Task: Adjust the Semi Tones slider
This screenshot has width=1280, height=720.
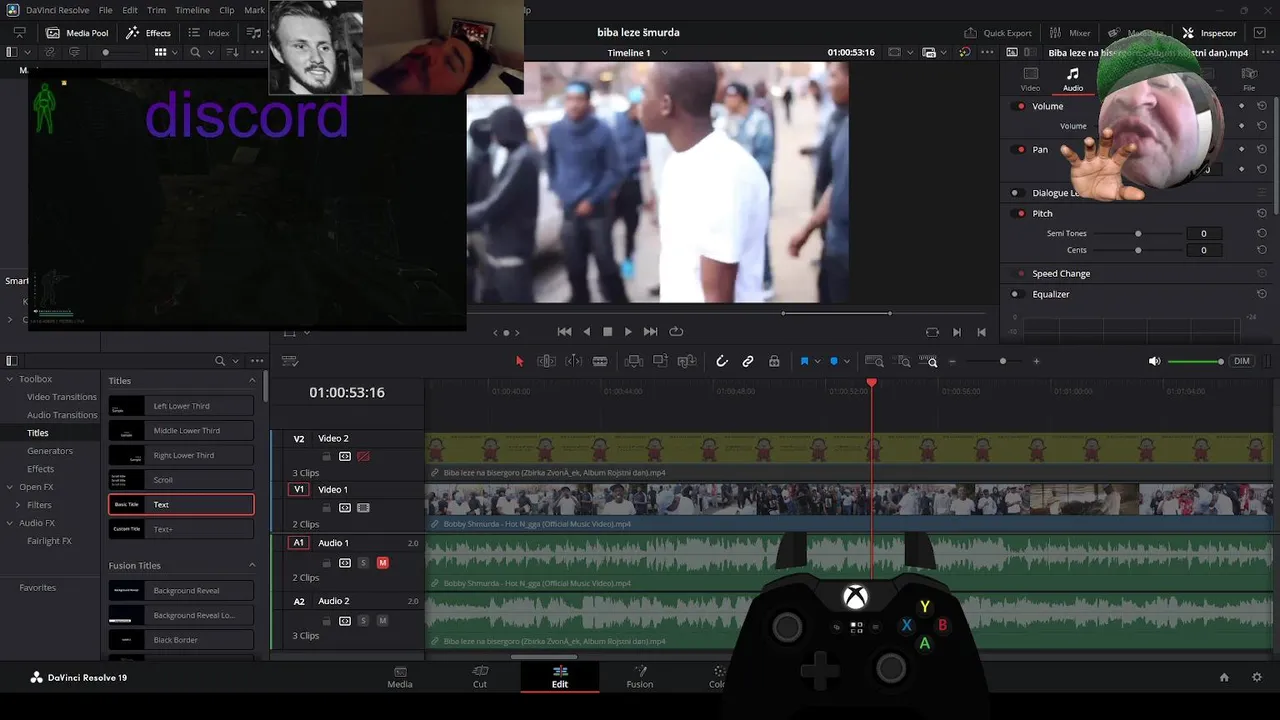Action: coord(1138,233)
